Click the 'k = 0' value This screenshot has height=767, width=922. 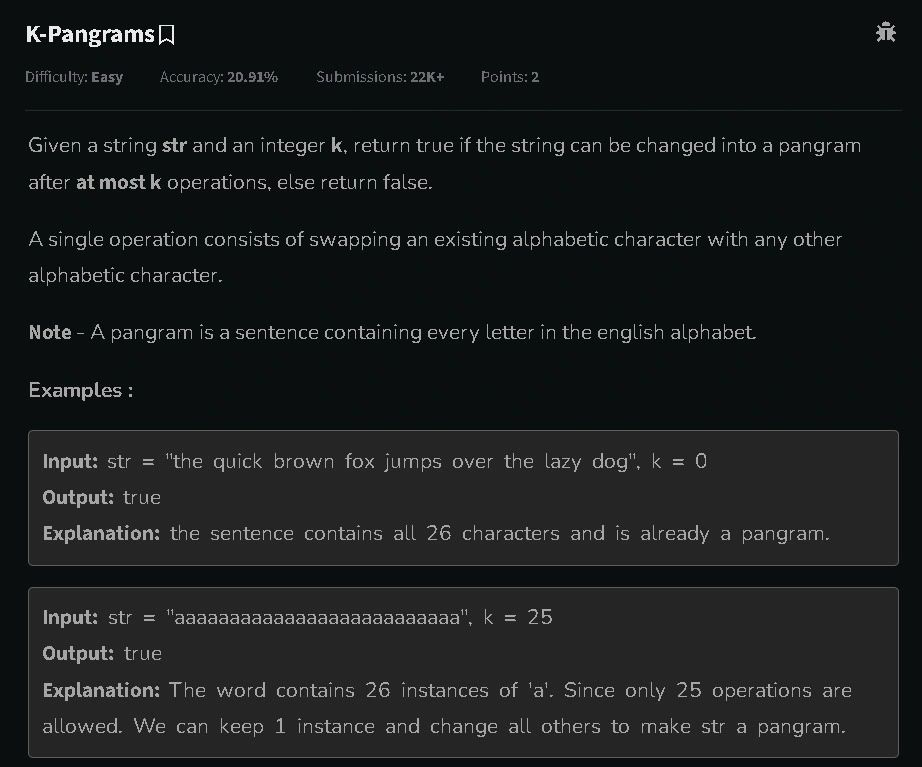(x=679, y=461)
